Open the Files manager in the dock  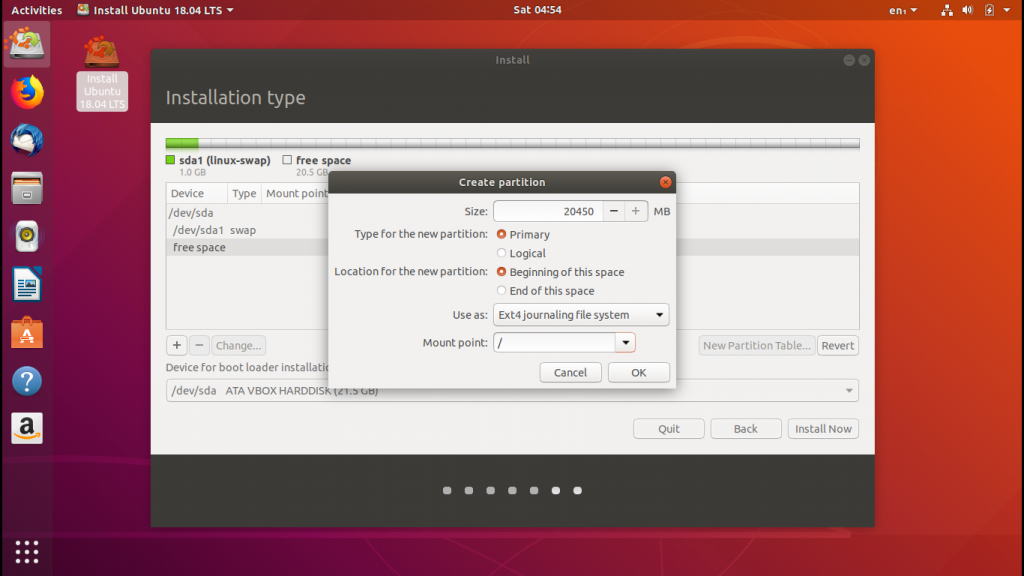[27, 188]
